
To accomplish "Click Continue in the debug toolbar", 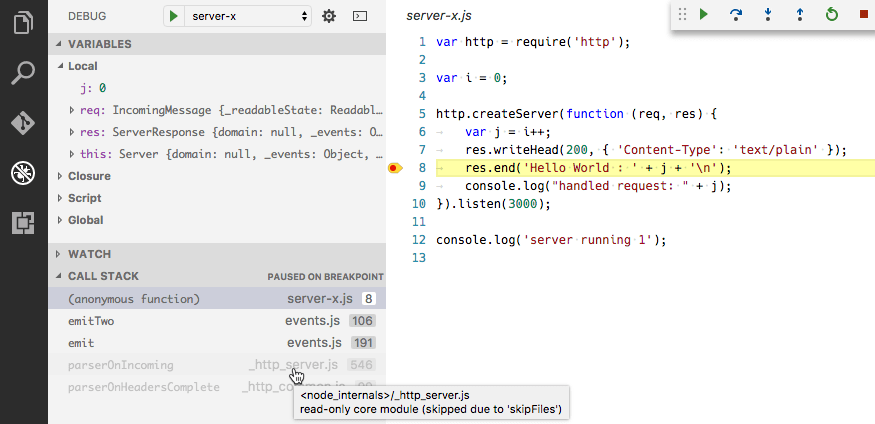I will click(x=704, y=15).
